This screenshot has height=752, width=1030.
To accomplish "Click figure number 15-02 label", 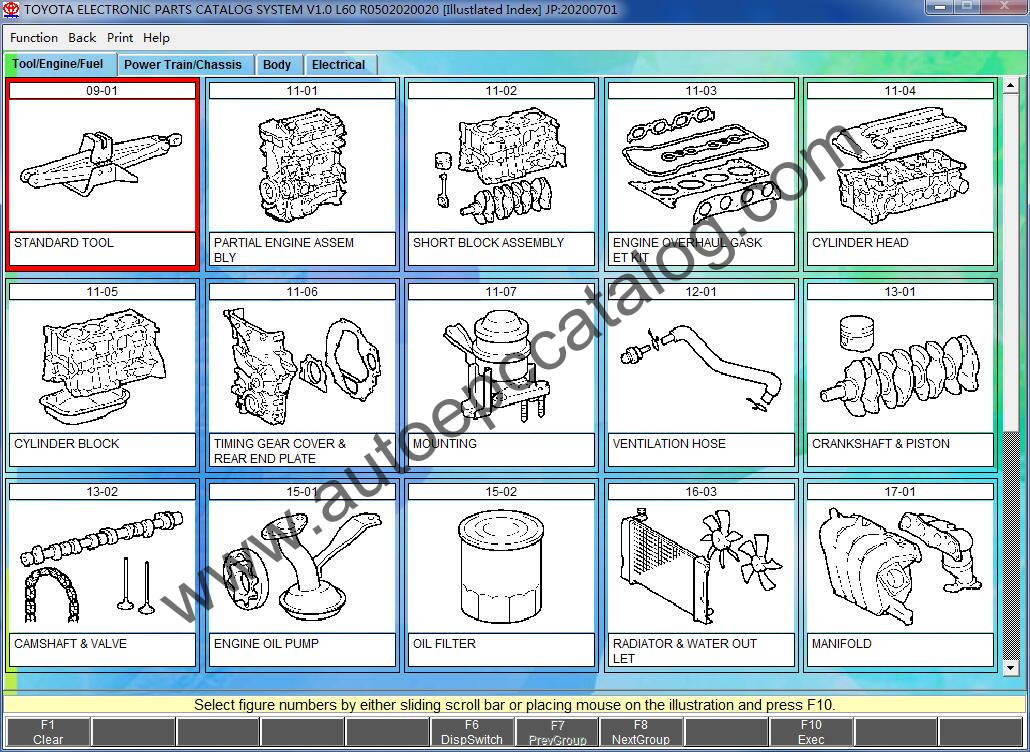I will coord(501,492).
